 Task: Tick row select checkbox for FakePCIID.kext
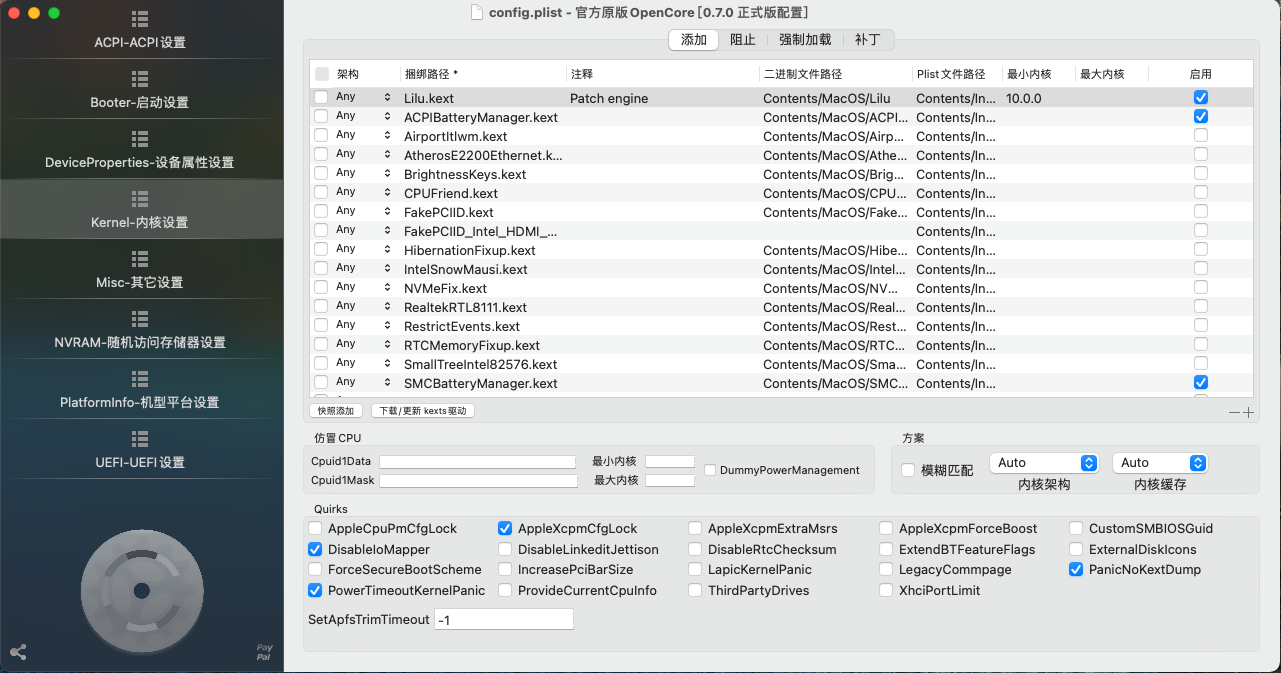(321, 212)
